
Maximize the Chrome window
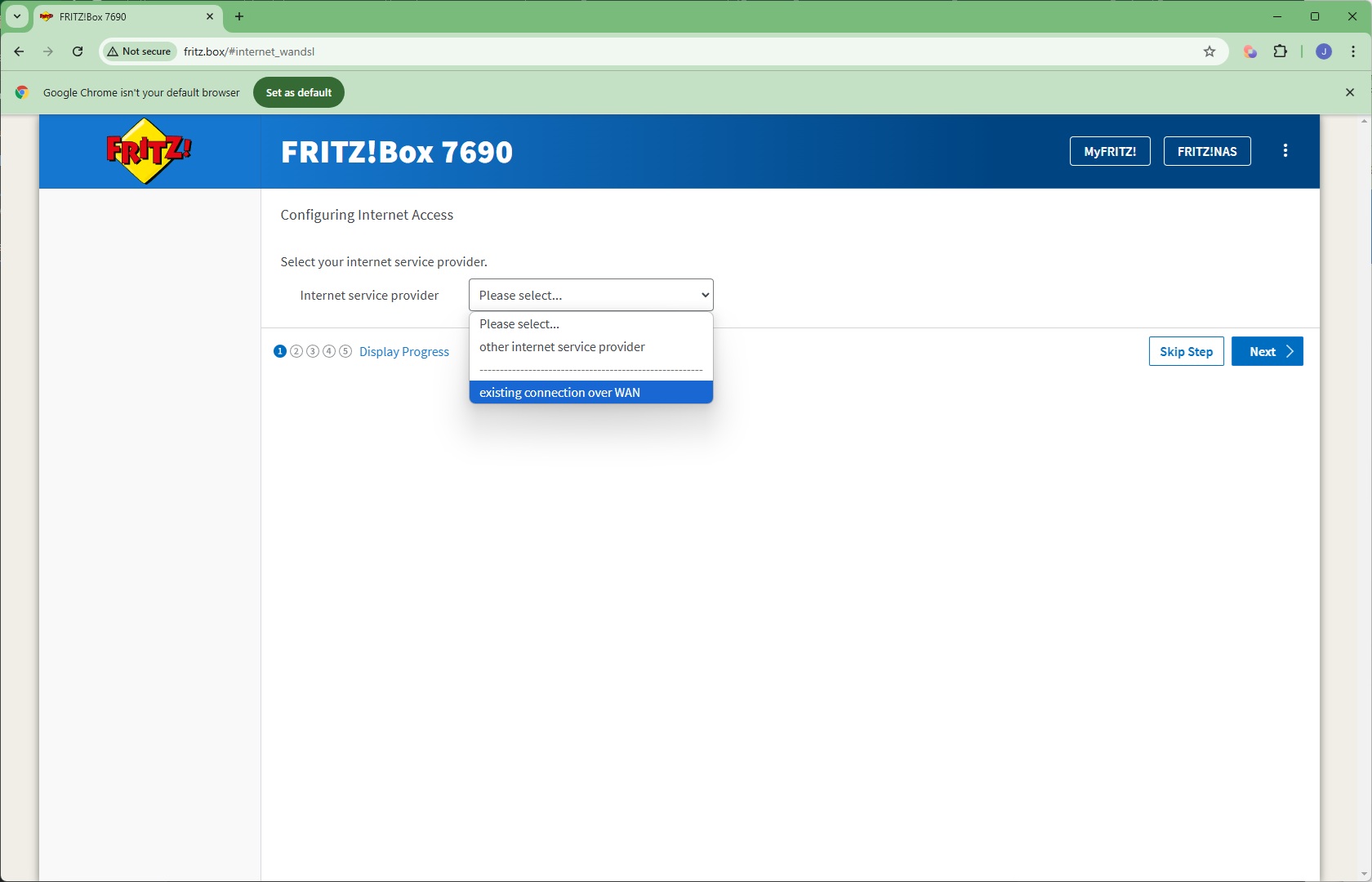pyautogui.click(x=1315, y=16)
